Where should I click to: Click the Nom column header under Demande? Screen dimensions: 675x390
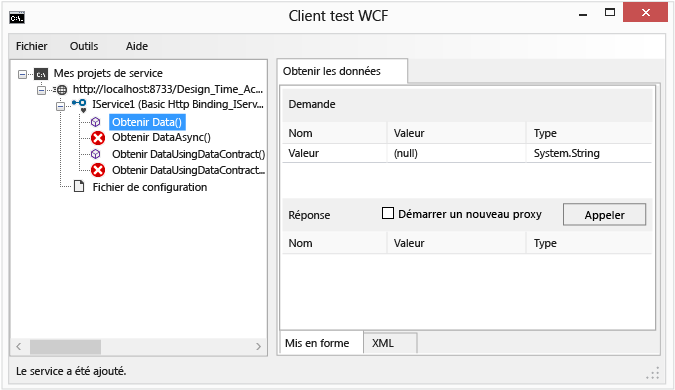335,133
